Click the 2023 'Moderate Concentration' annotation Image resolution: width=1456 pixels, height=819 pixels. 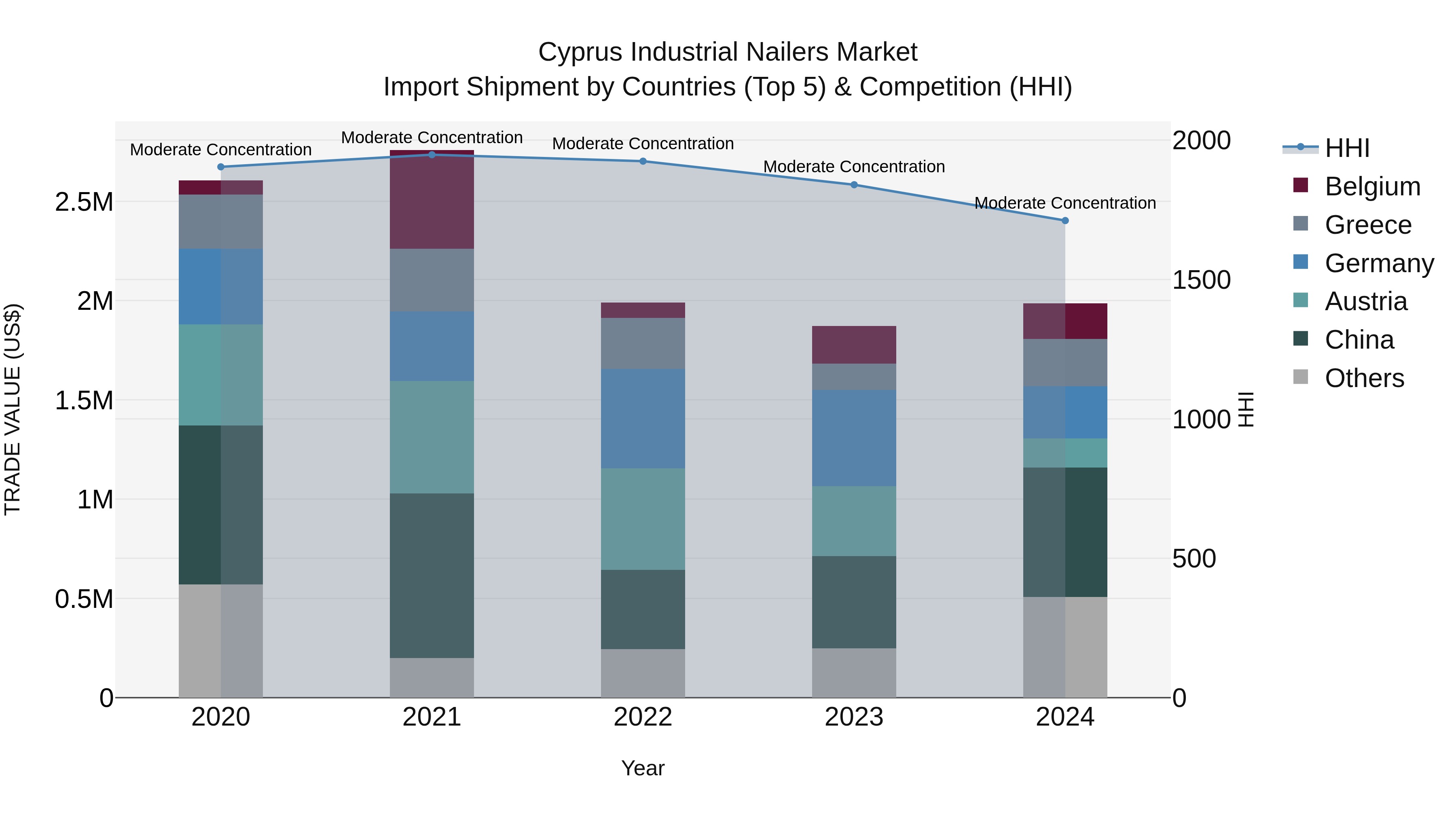pos(854,167)
